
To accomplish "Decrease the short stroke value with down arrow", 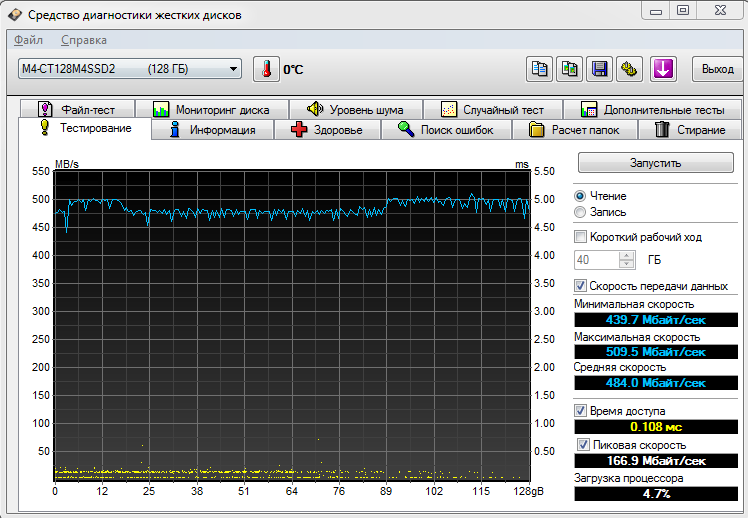I will click(x=626, y=264).
